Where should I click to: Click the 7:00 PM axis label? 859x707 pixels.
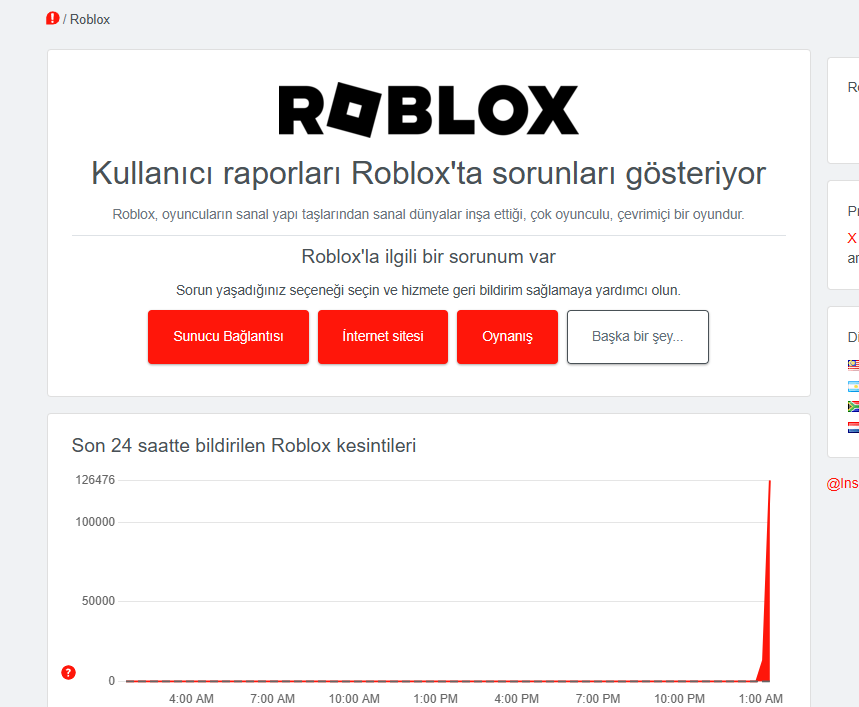598,699
